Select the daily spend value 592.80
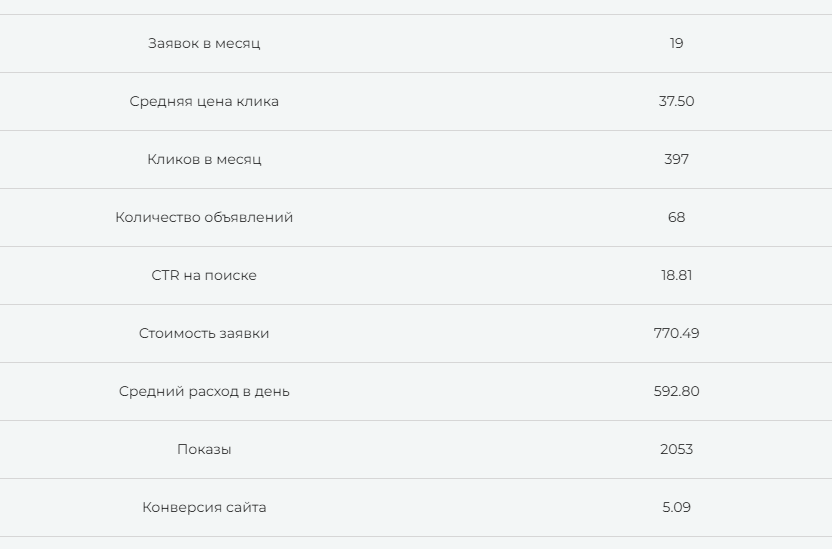832x549 pixels. 676,391
